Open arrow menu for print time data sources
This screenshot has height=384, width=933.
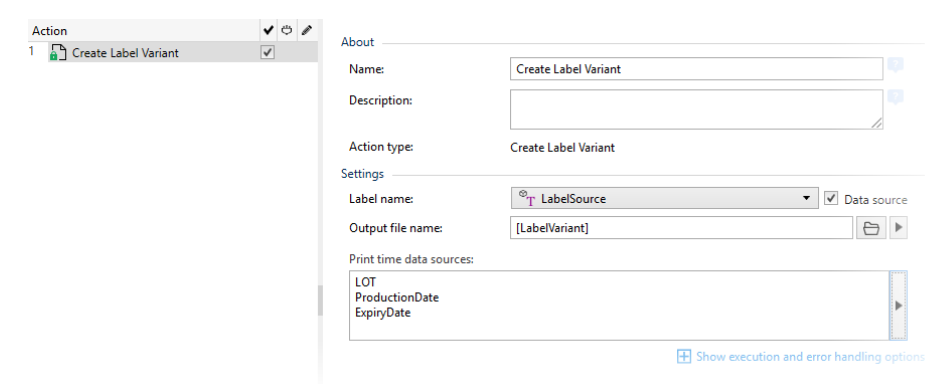(x=898, y=305)
